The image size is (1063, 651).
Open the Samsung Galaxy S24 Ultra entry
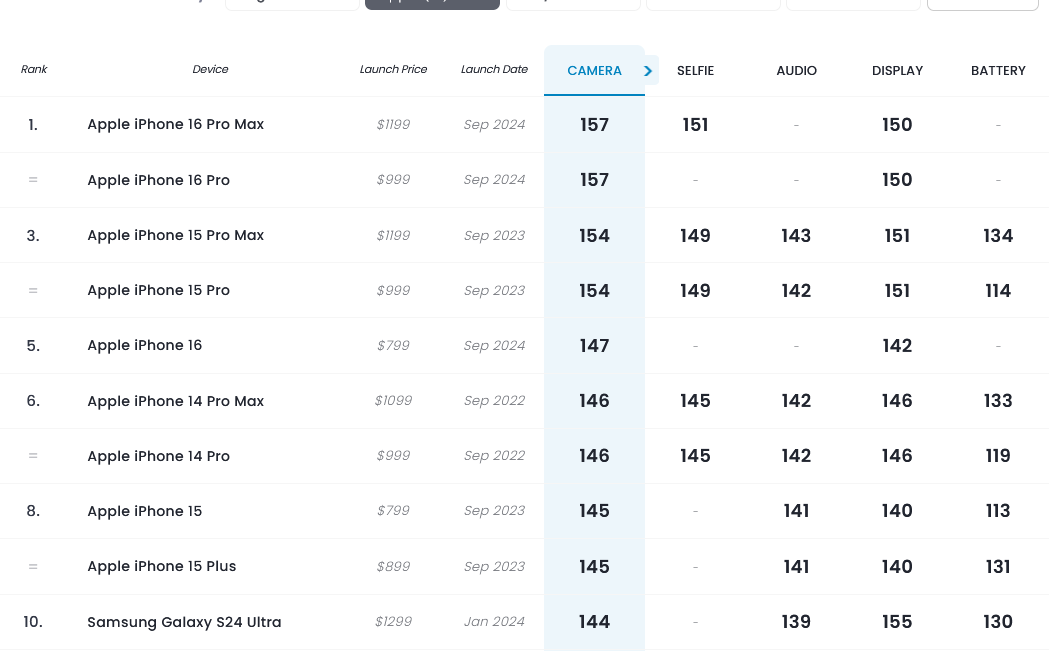click(184, 622)
